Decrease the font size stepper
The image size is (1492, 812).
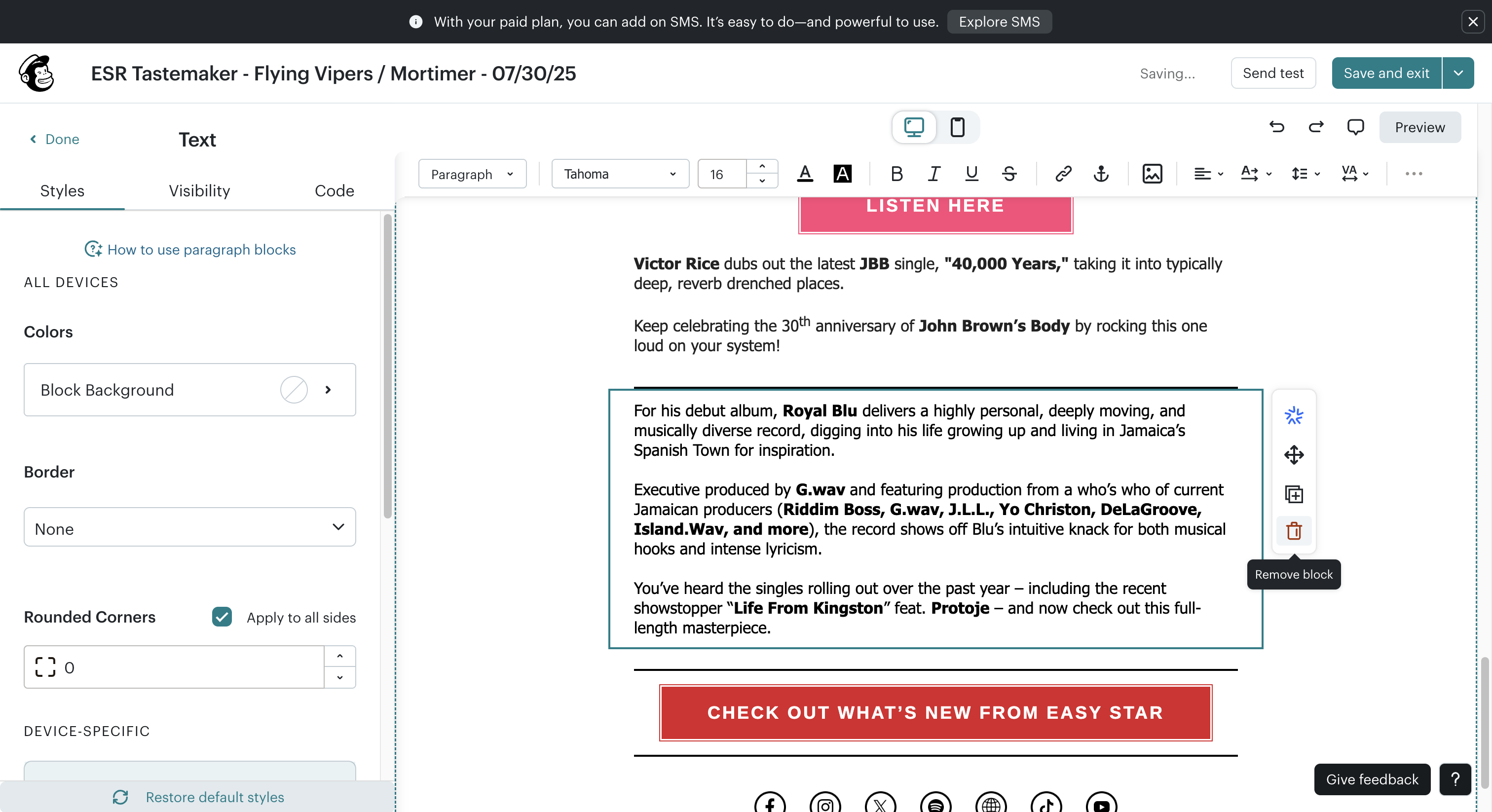tap(762, 181)
